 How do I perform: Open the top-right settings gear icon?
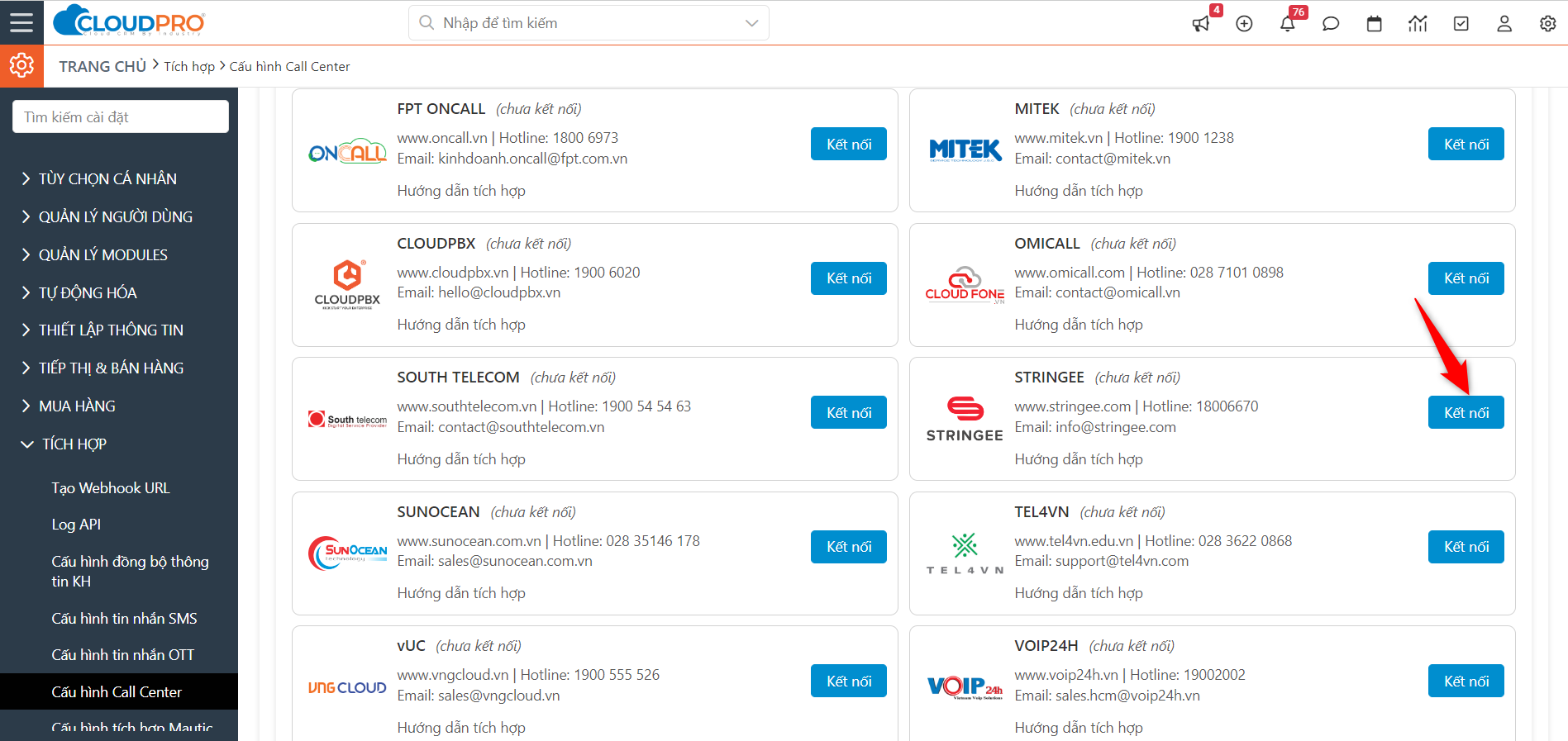point(1548,24)
